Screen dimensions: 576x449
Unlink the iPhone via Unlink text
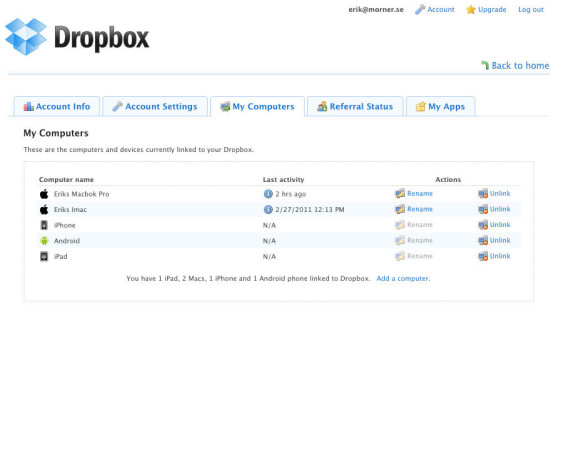500,224
